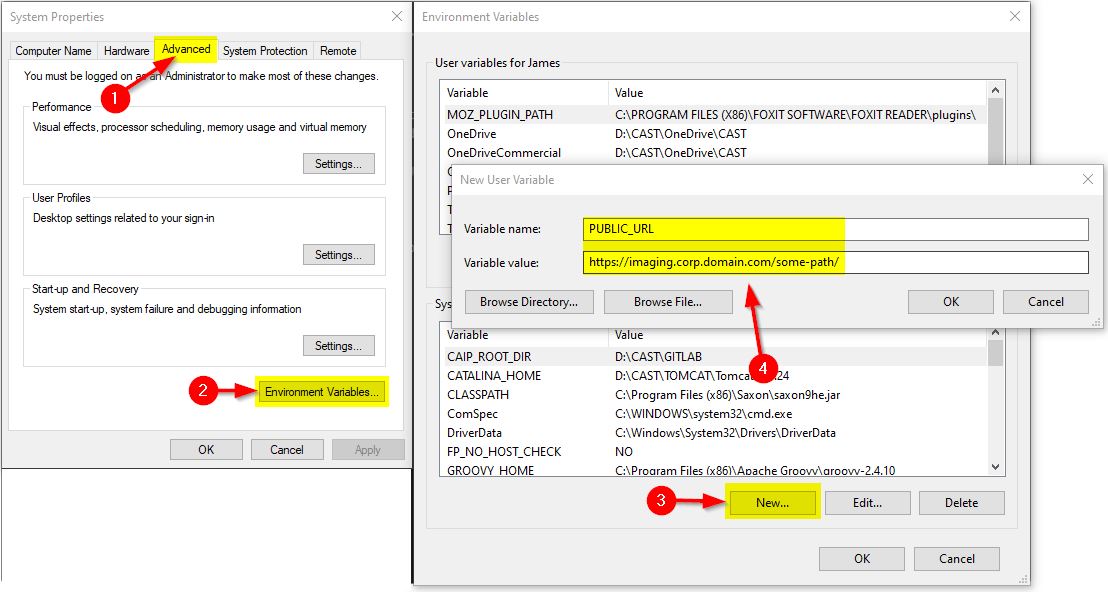1108x592 pixels.
Task: Close the New User Variable dialog
Action: point(1087,179)
